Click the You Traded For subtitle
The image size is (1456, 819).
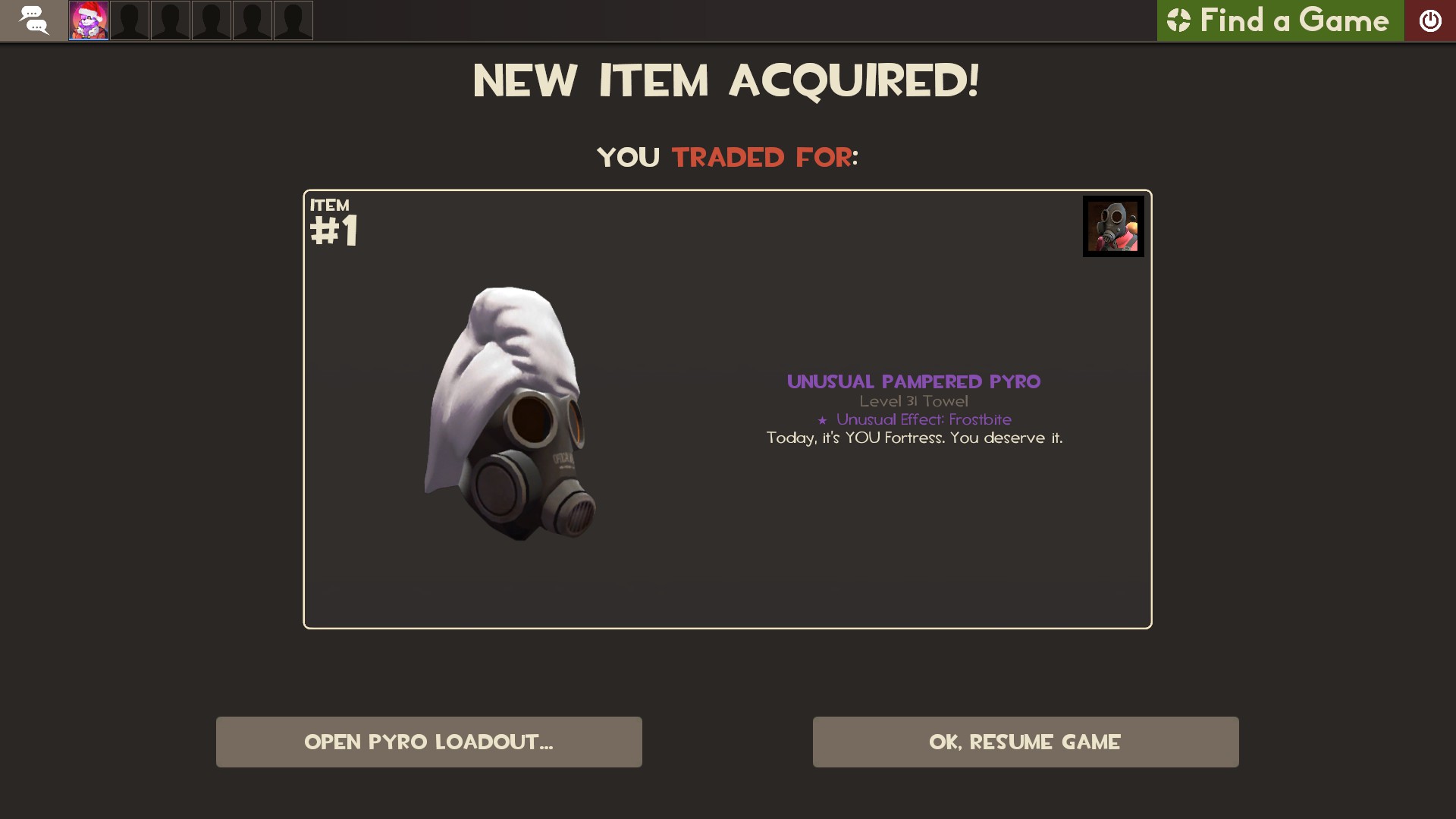[727, 158]
